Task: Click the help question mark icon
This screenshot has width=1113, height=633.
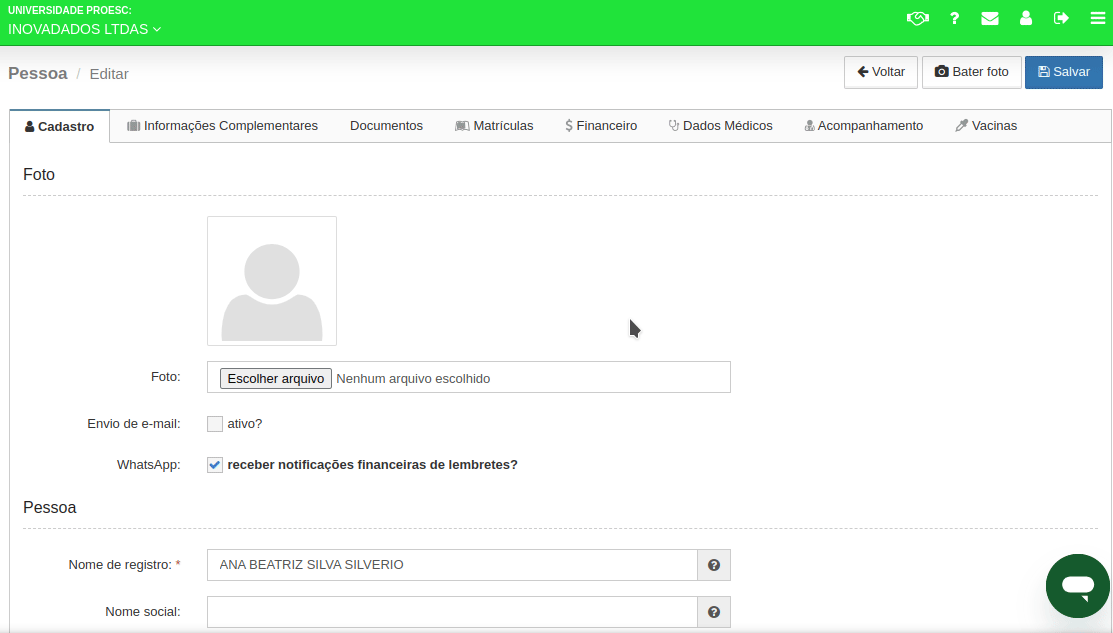Action: pyautogui.click(x=954, y=18)
